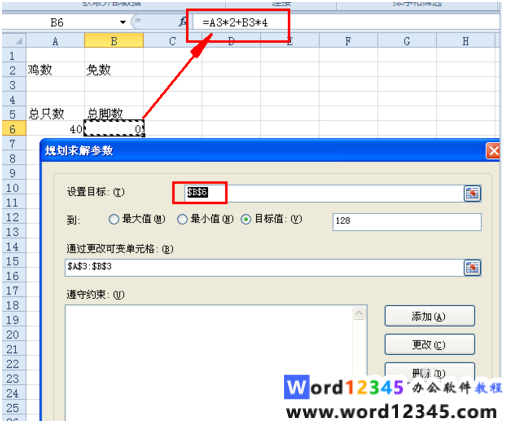The height and width of the screenshot is (428, 507).
Task: Click cell B5 containing 总脚数
Action: (114, 114)
